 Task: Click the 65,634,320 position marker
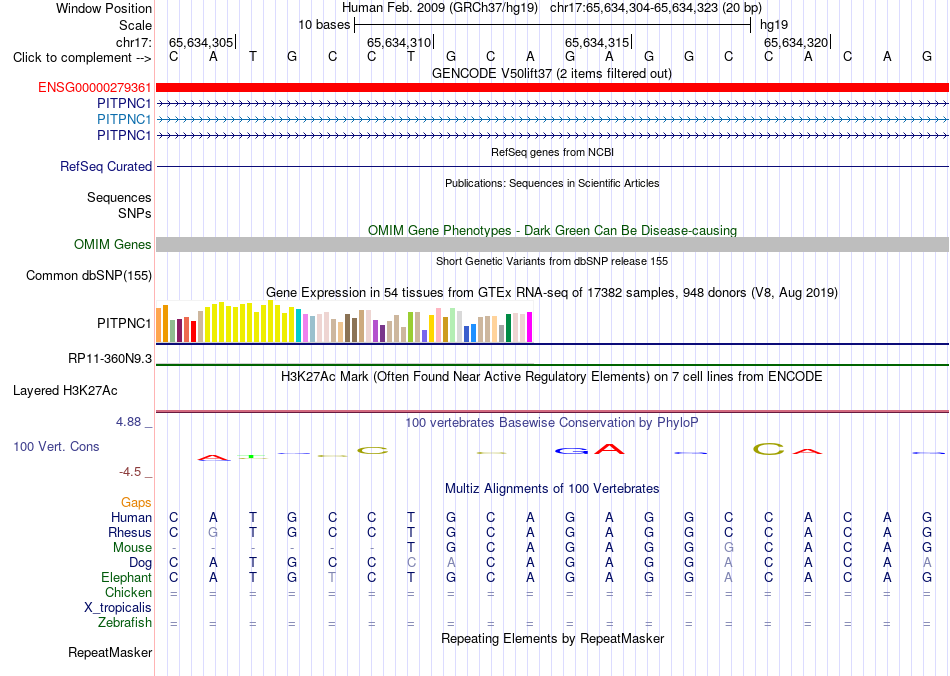pyautogui.click(x=796, y=42)
